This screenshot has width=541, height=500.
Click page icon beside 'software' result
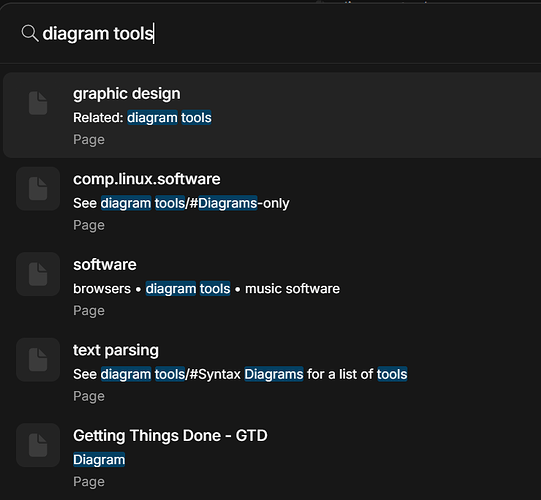click(38, 274)
